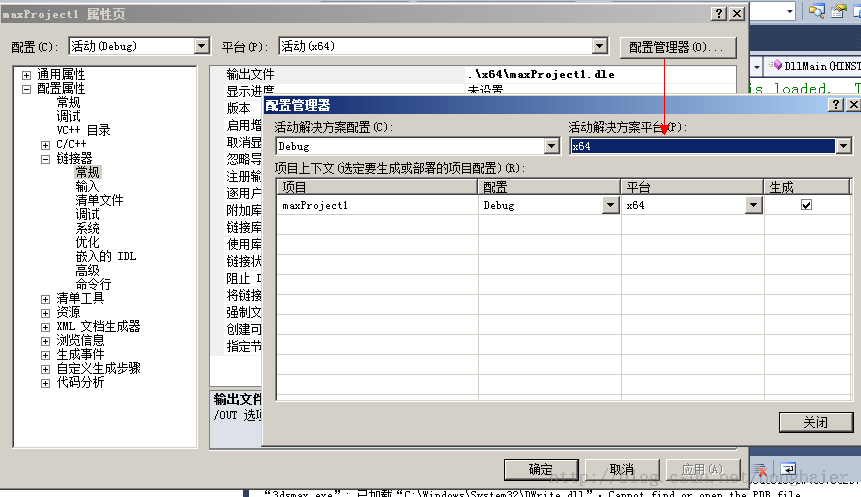
Task: Select 优化 under 链接器
Action: click(87, 243)
